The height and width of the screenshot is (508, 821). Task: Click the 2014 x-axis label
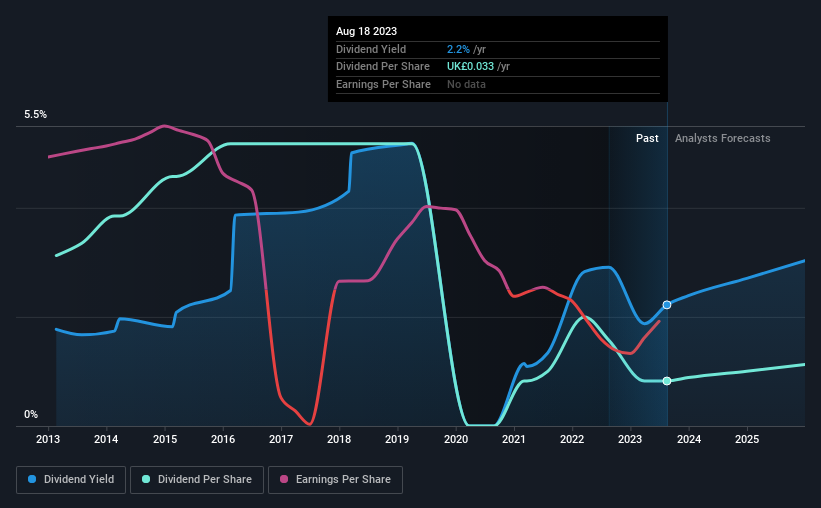tap(106, 439)
